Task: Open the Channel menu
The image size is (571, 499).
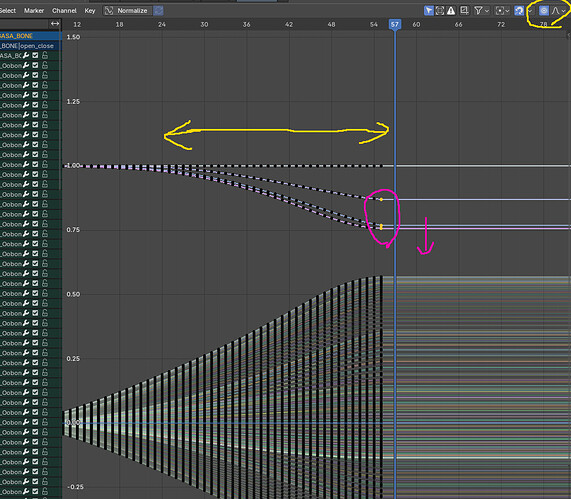Action: (64, 11)
